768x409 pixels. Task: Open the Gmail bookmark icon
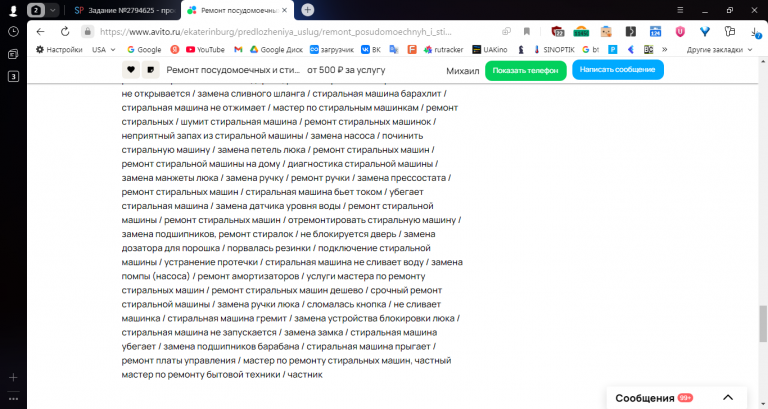pos(238,49)
